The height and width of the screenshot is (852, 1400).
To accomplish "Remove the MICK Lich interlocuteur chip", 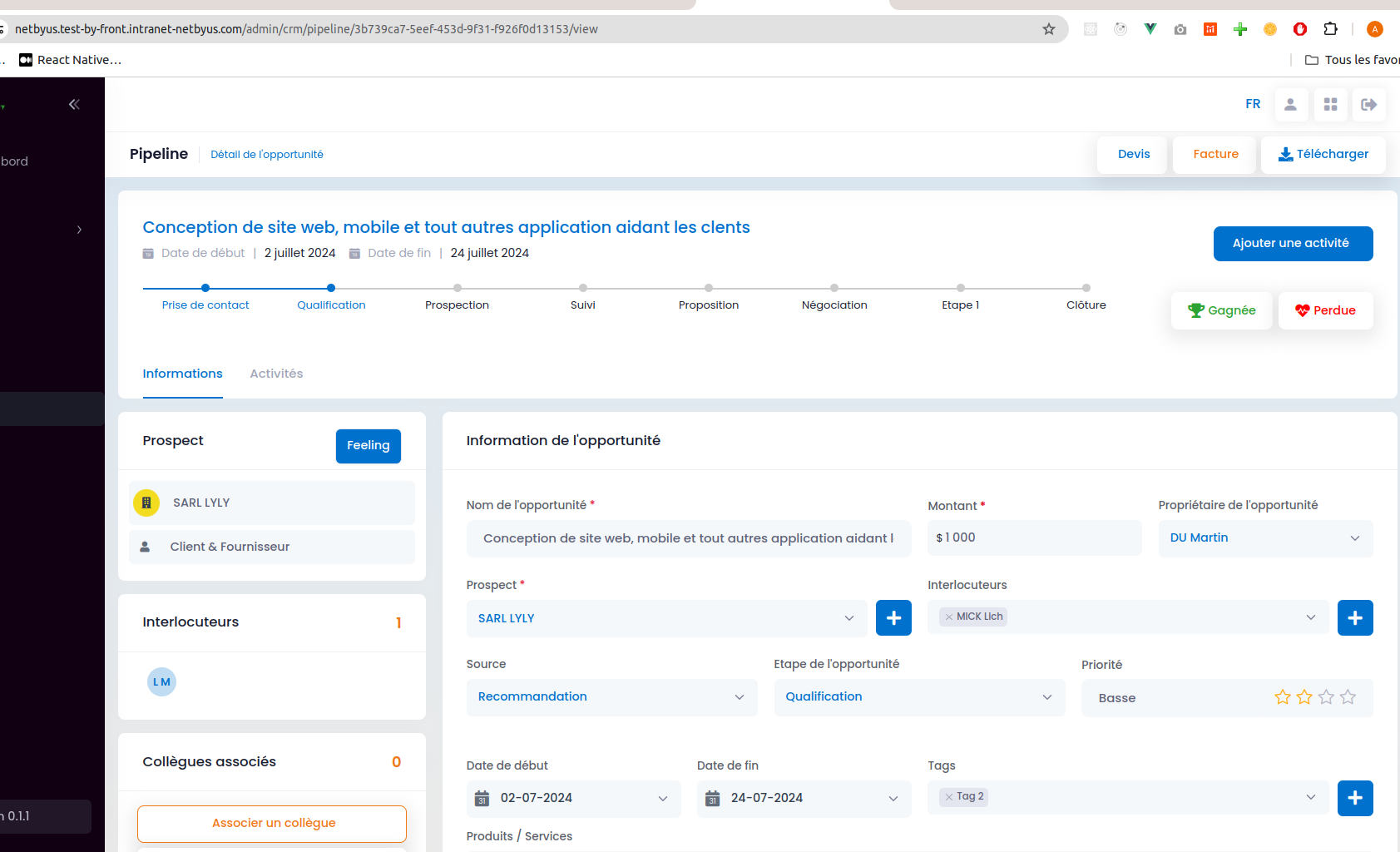I will coord(948,617).
